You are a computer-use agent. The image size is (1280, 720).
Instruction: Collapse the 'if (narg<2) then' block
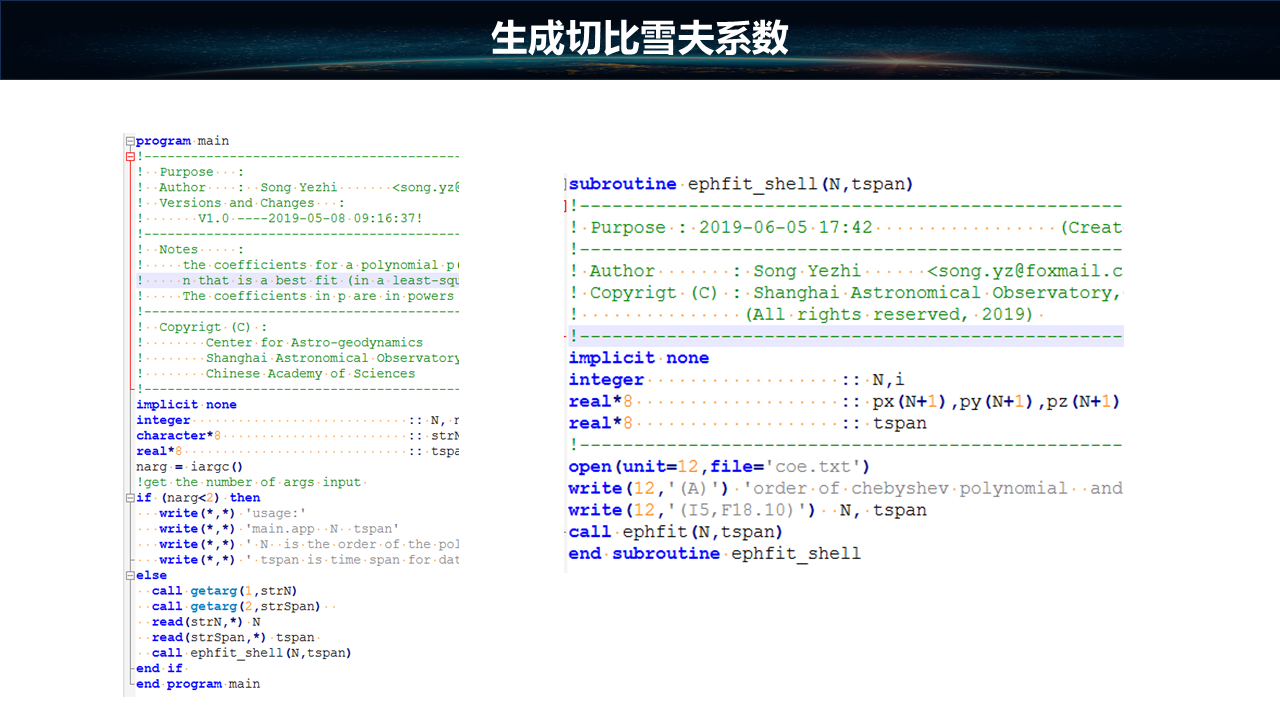click(x=129, y=498)
